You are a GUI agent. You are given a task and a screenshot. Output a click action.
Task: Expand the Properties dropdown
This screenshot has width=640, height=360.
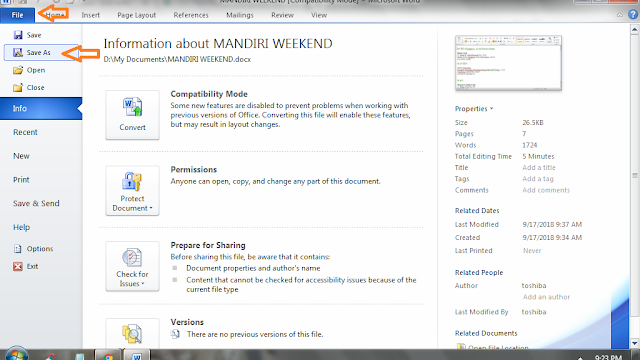pyautogui.click(x=474, y=109)
